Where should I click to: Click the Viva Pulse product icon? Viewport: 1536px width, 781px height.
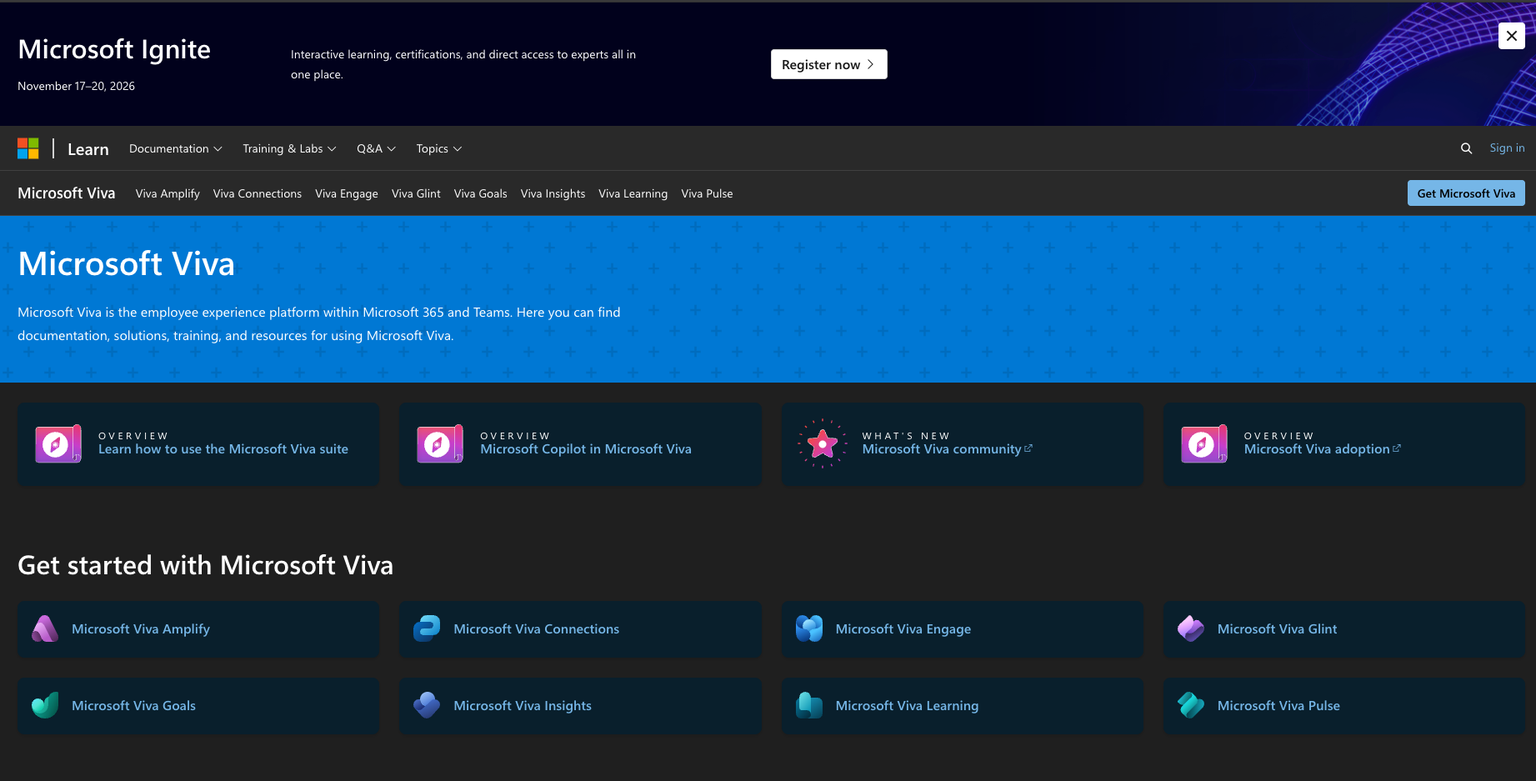(x=1191, y=705)
